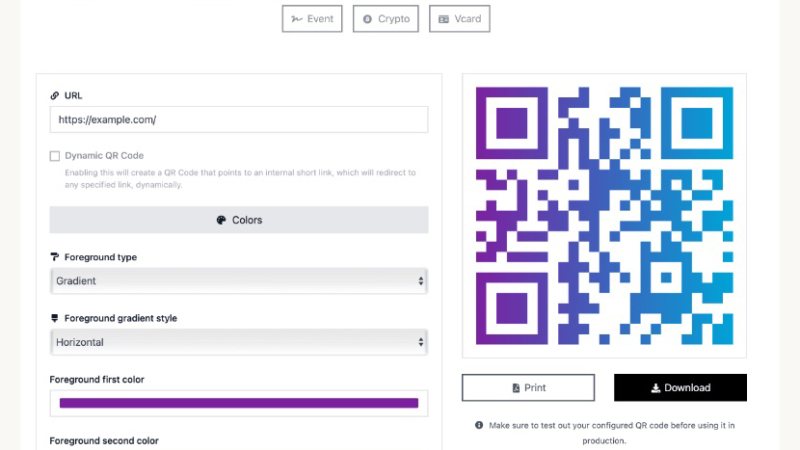The height and width of the screenshot is (450, 800).
Task: Click the Print button
Action: [528, 388]
